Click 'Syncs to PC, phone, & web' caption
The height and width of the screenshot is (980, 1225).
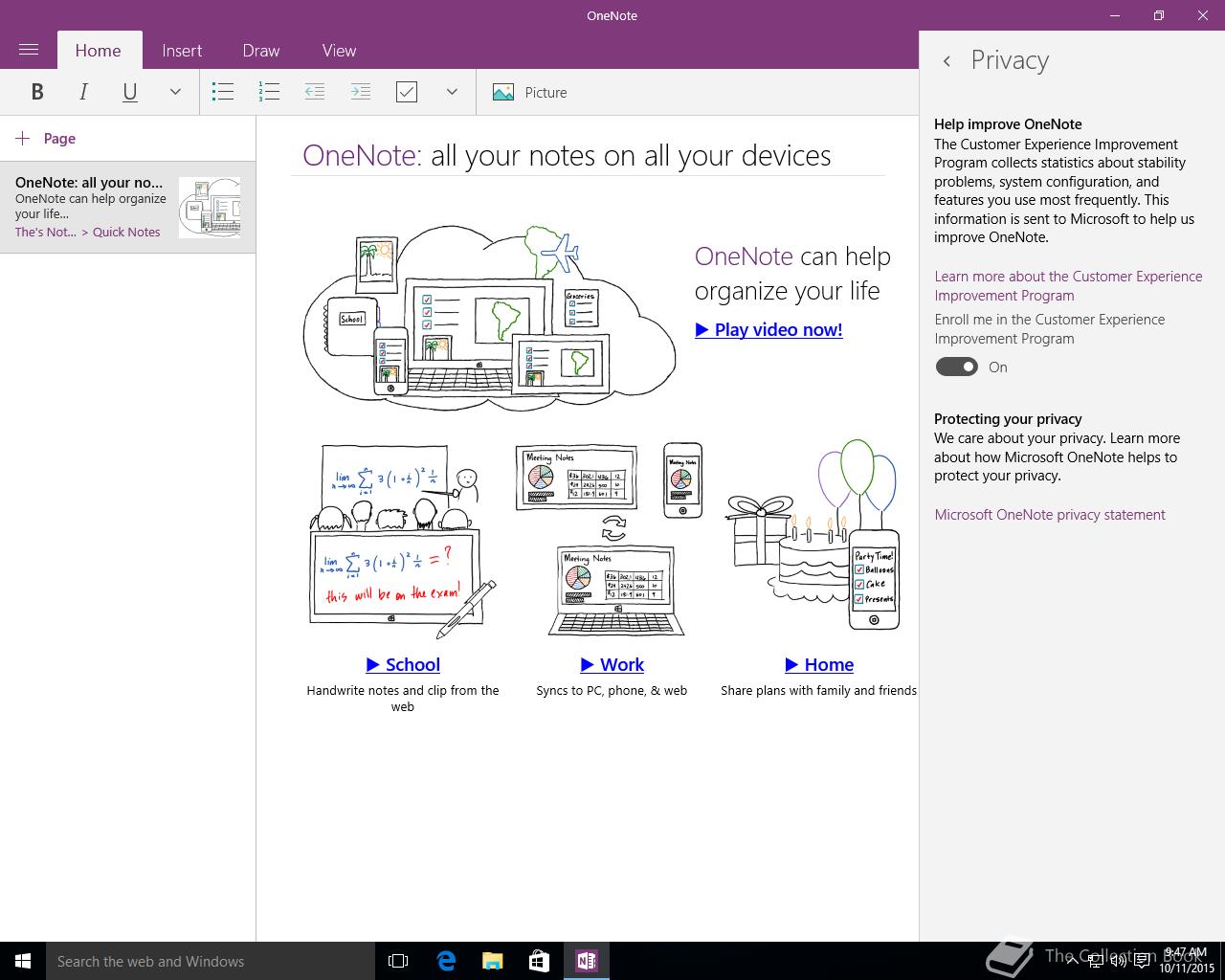click(612, 690)
